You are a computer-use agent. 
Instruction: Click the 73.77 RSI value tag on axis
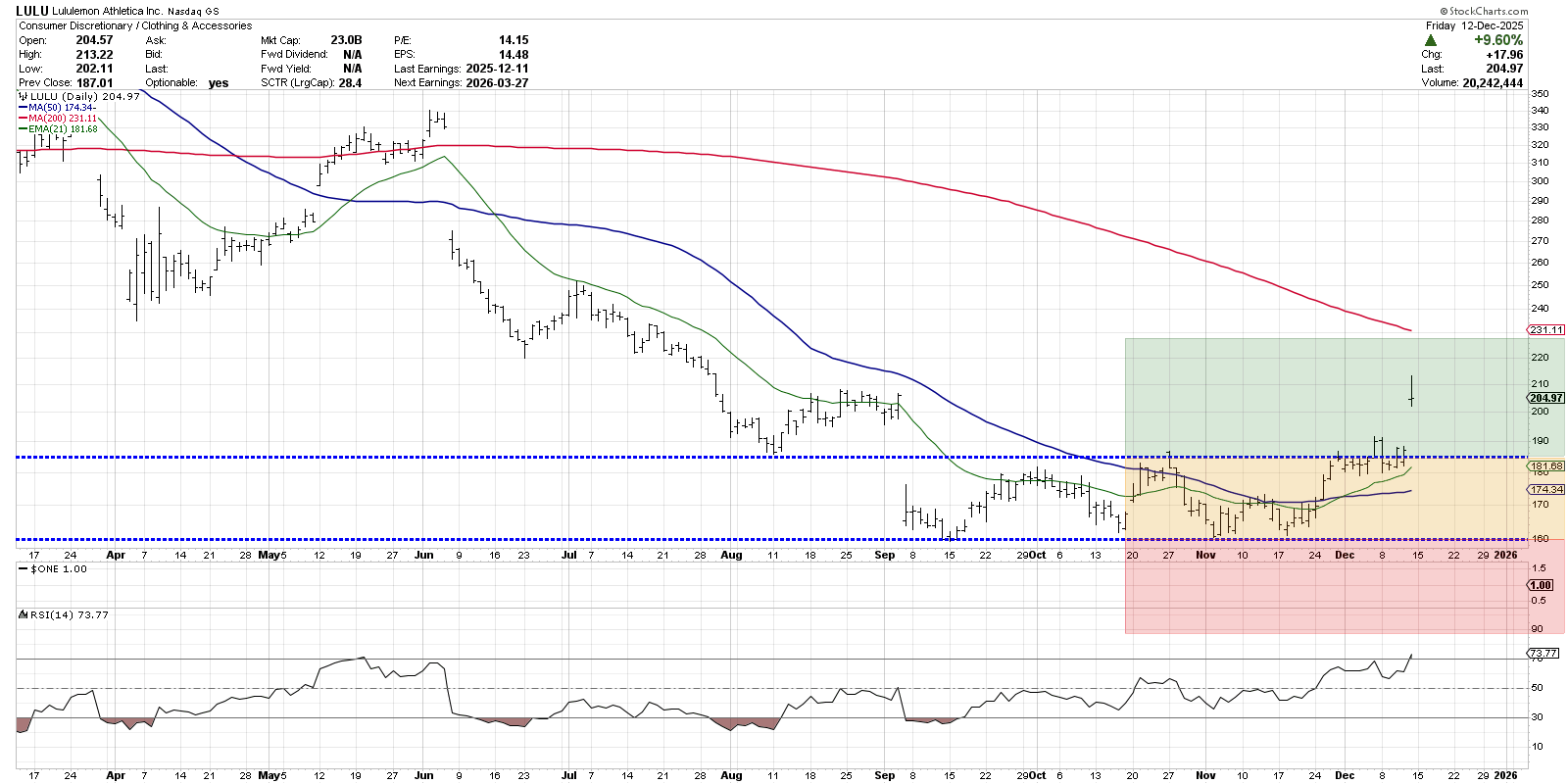[1543, 653]
